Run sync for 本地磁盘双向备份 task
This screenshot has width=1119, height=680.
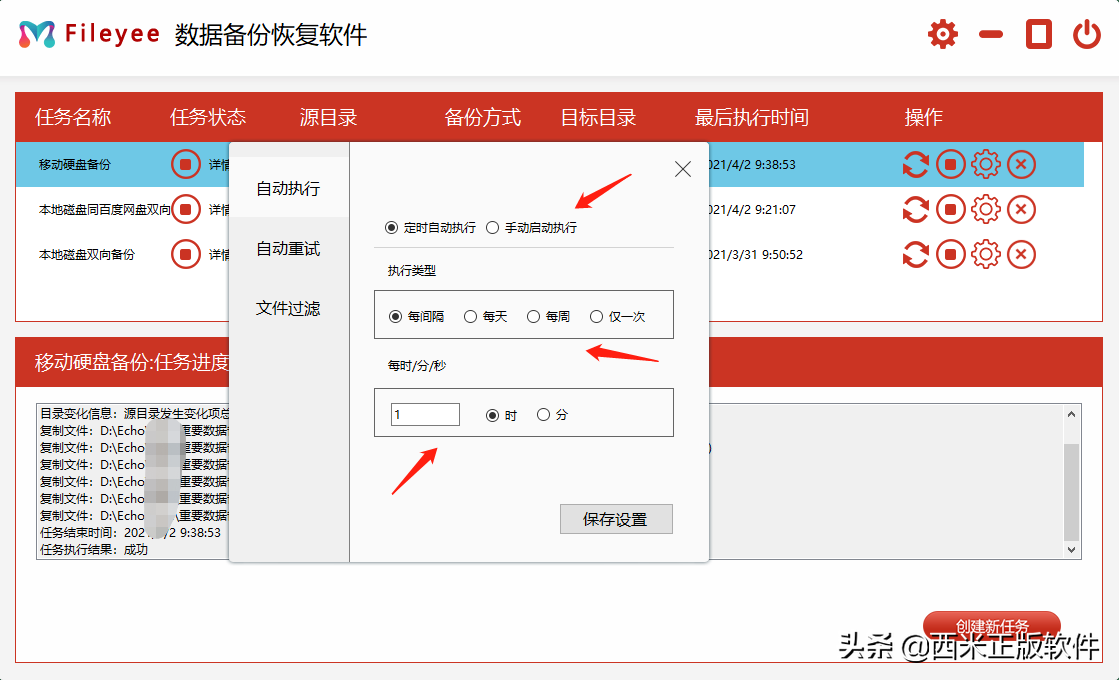point(915,255)
